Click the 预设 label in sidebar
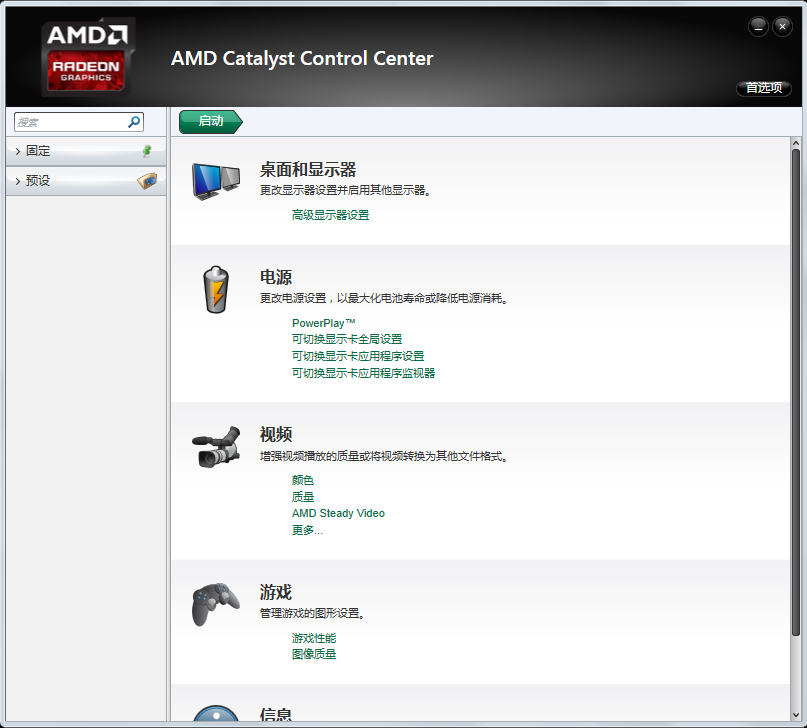807x728 pixels. (x=38, y=181)
